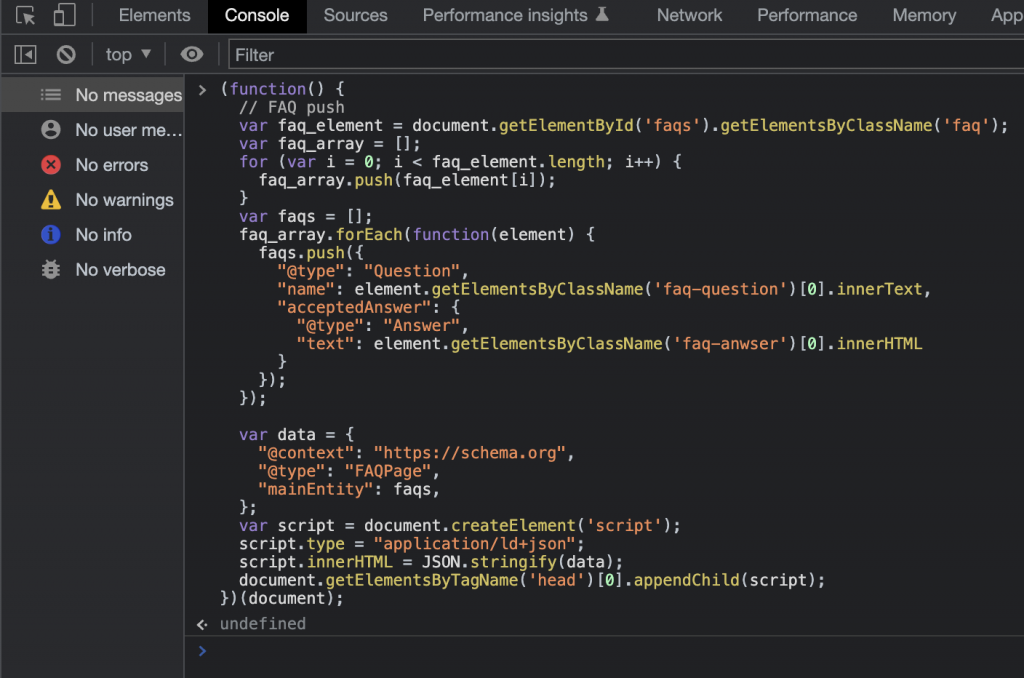The width and height of the screenshot is (1024, 678).
Task: Click the '"@type": "Question"' line
Action: (373, 271)
